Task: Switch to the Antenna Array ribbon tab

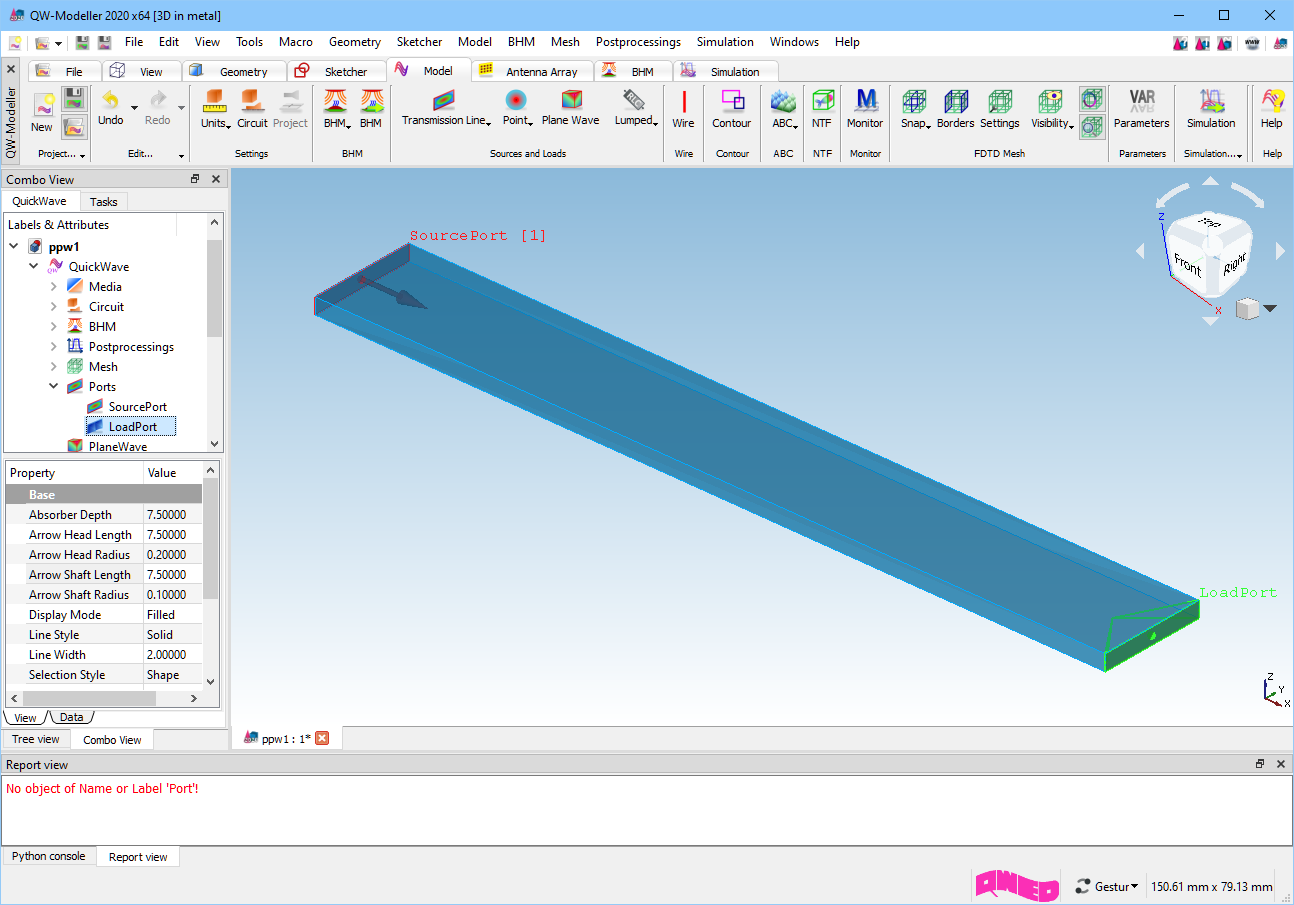Action: [x=531, y=71]
